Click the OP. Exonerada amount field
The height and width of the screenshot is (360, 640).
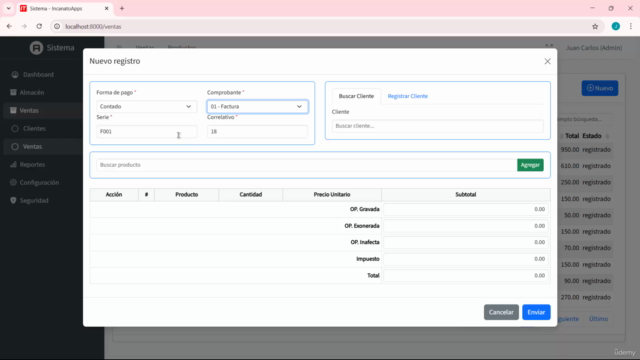(466, 226)
